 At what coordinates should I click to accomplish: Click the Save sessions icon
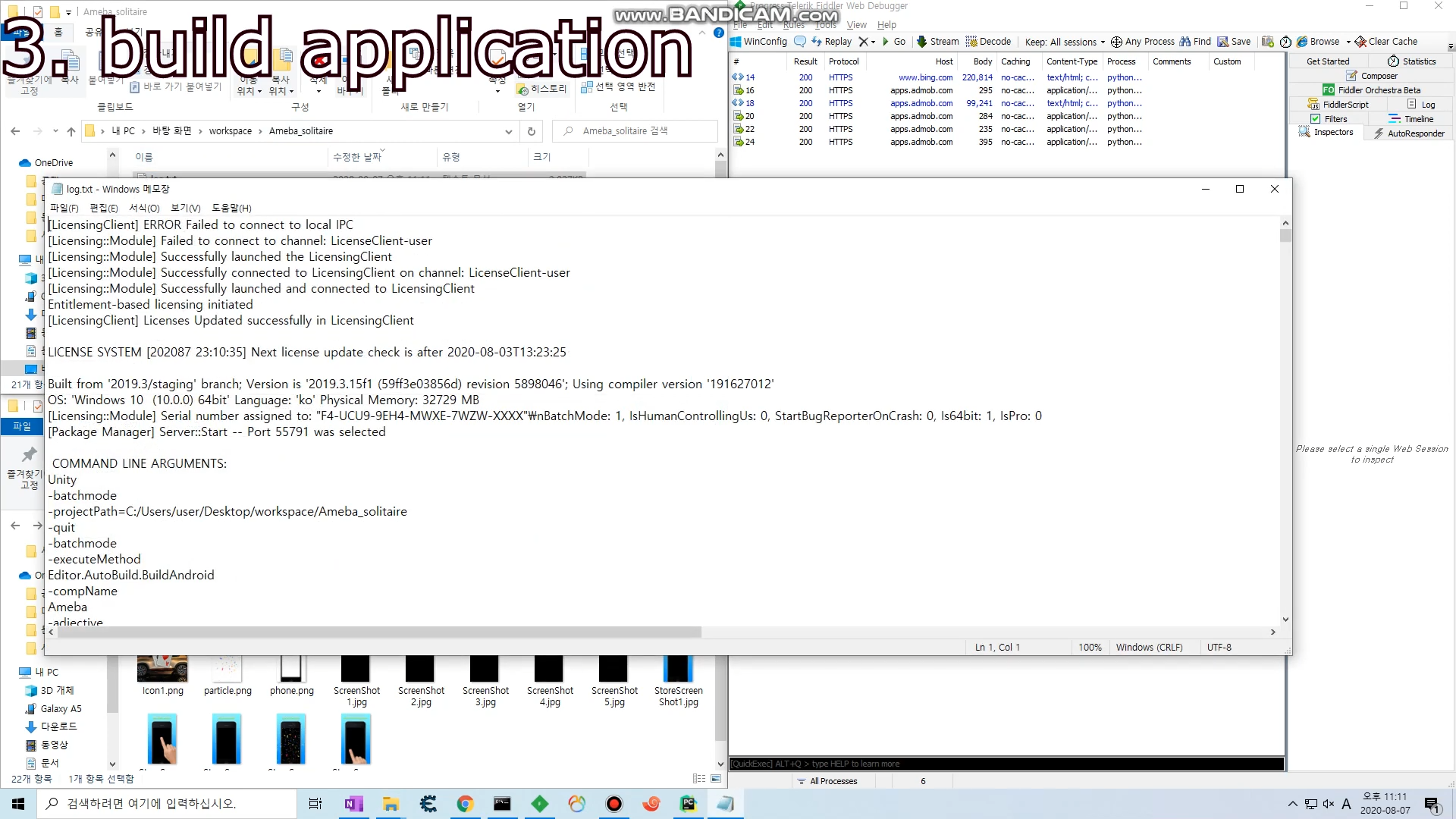[x=1223, y=42]
